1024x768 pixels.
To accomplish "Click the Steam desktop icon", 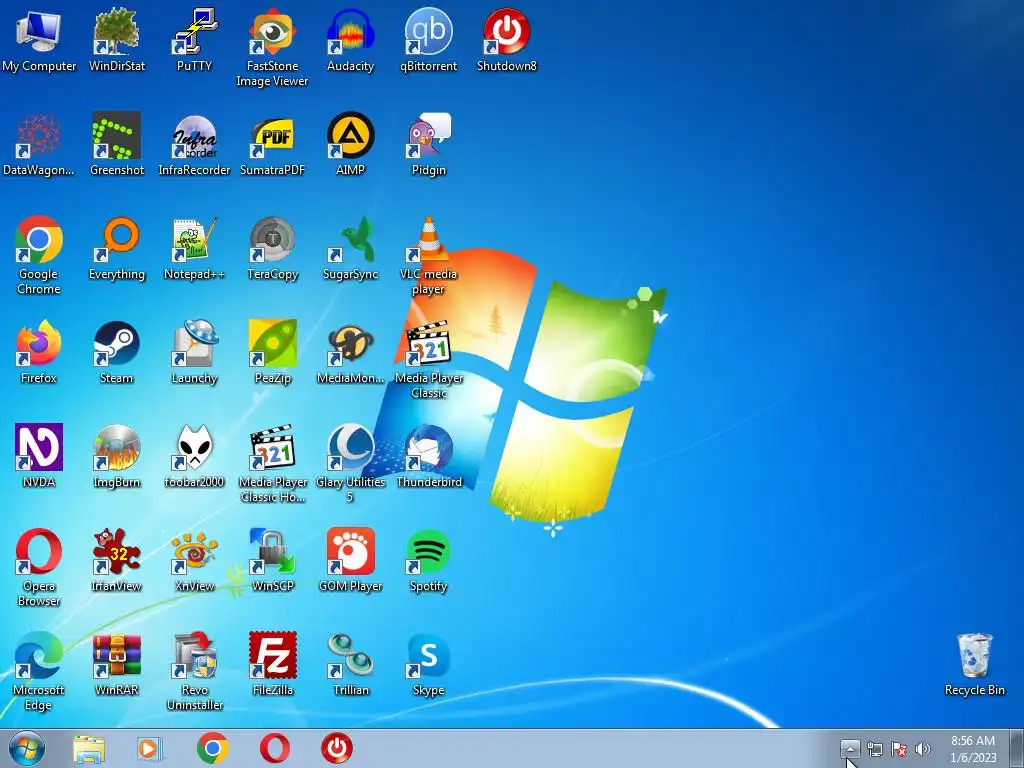I will [x=116, y=352].
